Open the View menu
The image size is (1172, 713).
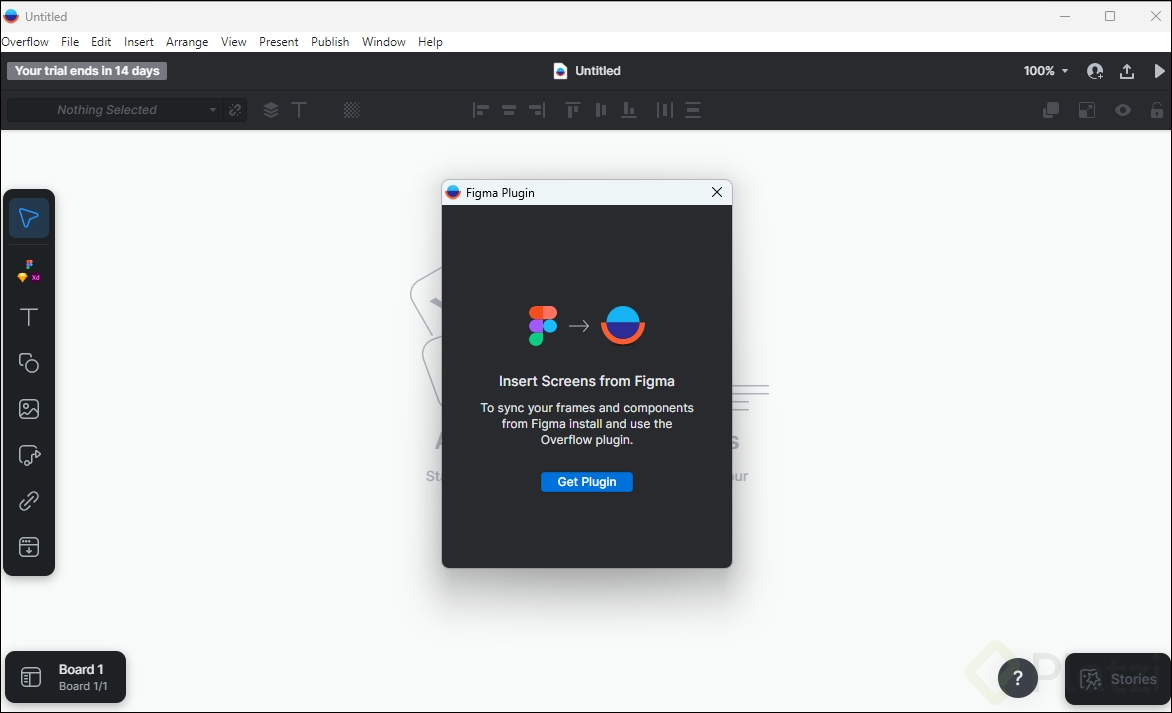click(233, 42)
